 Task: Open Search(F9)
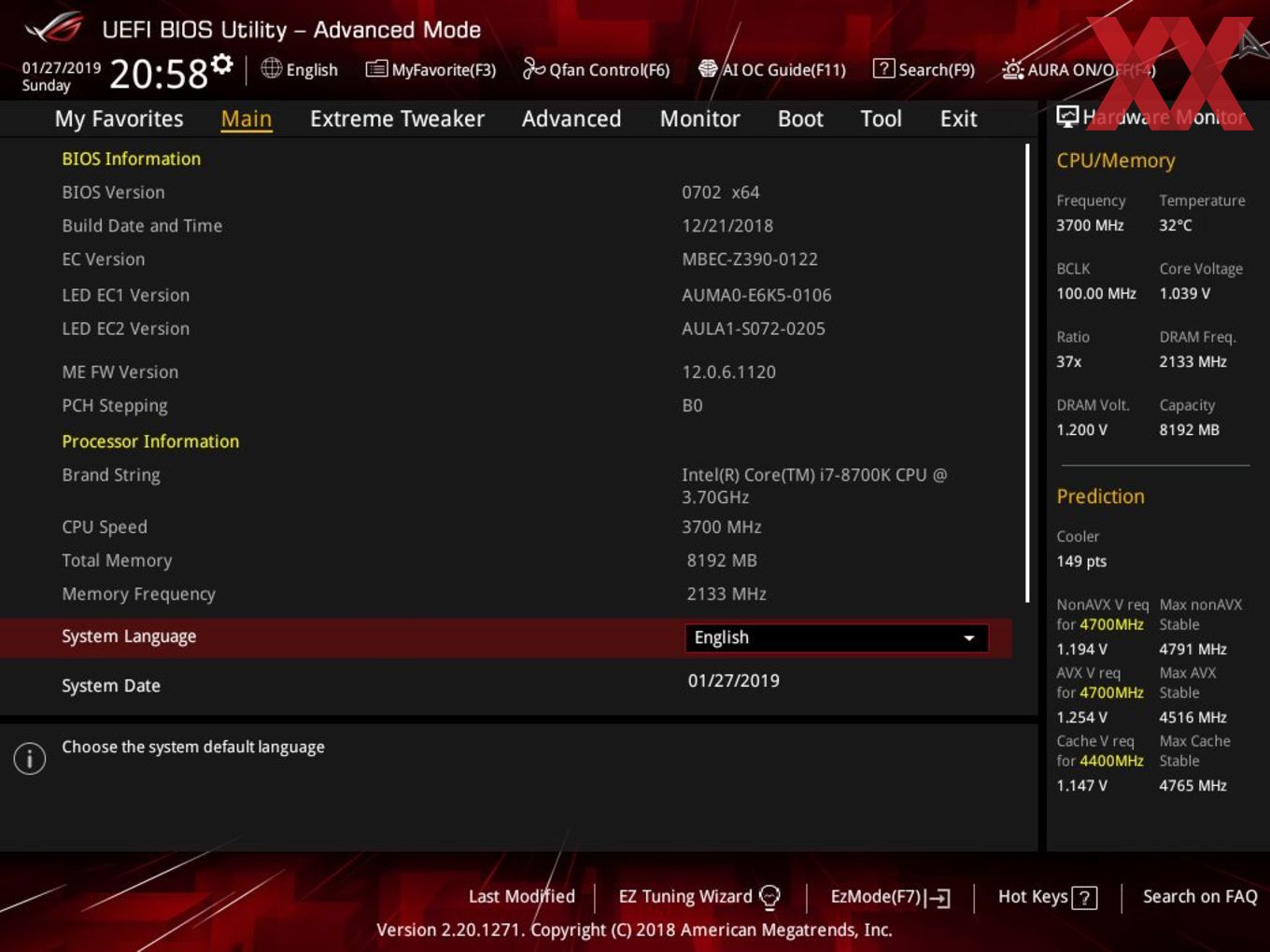[x=924, y=69]
